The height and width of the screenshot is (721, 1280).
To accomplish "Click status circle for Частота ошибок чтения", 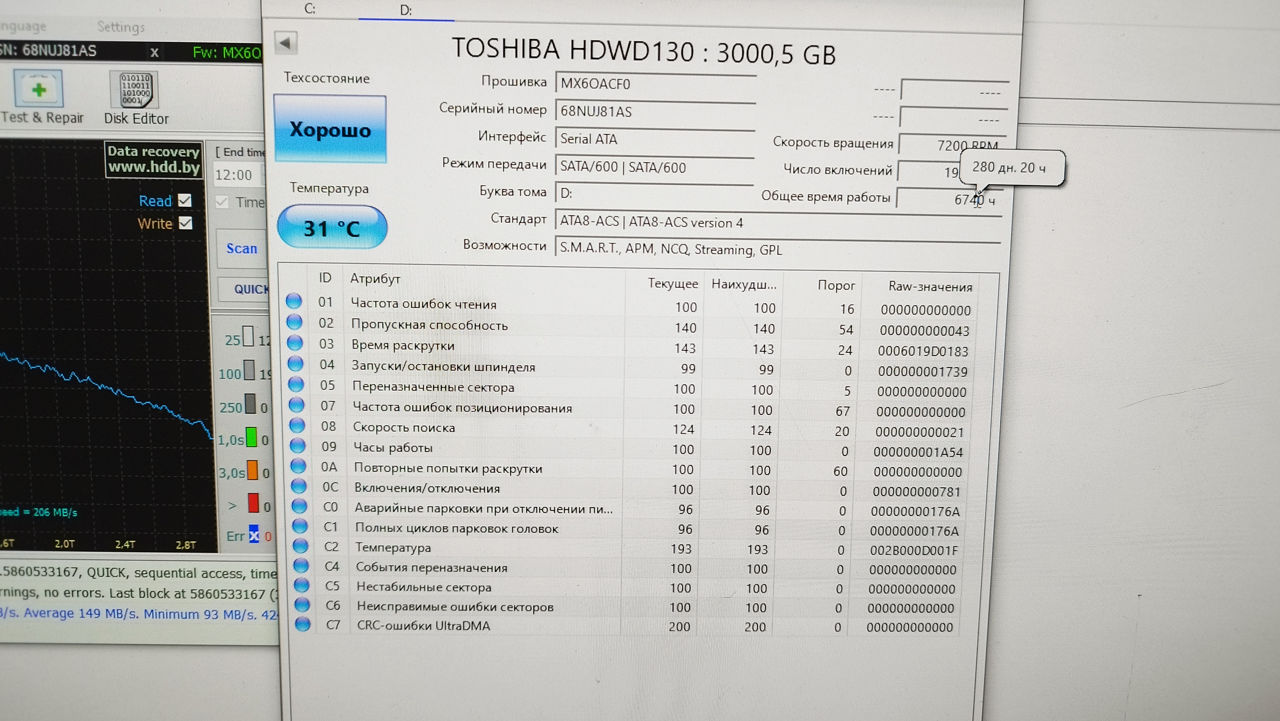I will (x=294, y=302).
